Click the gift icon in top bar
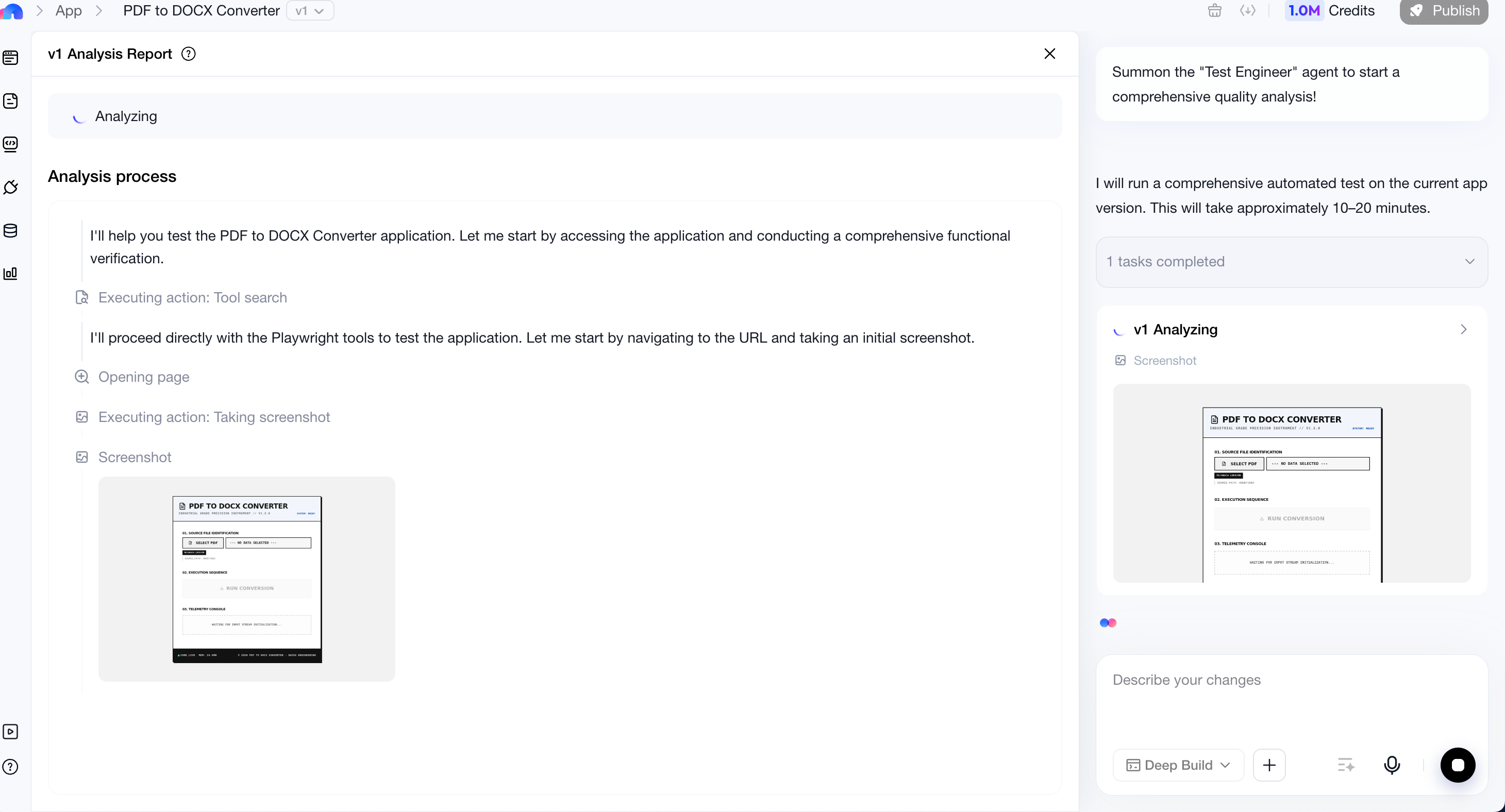This screenshot has width=1505, height=812. tap(1215, 10)
